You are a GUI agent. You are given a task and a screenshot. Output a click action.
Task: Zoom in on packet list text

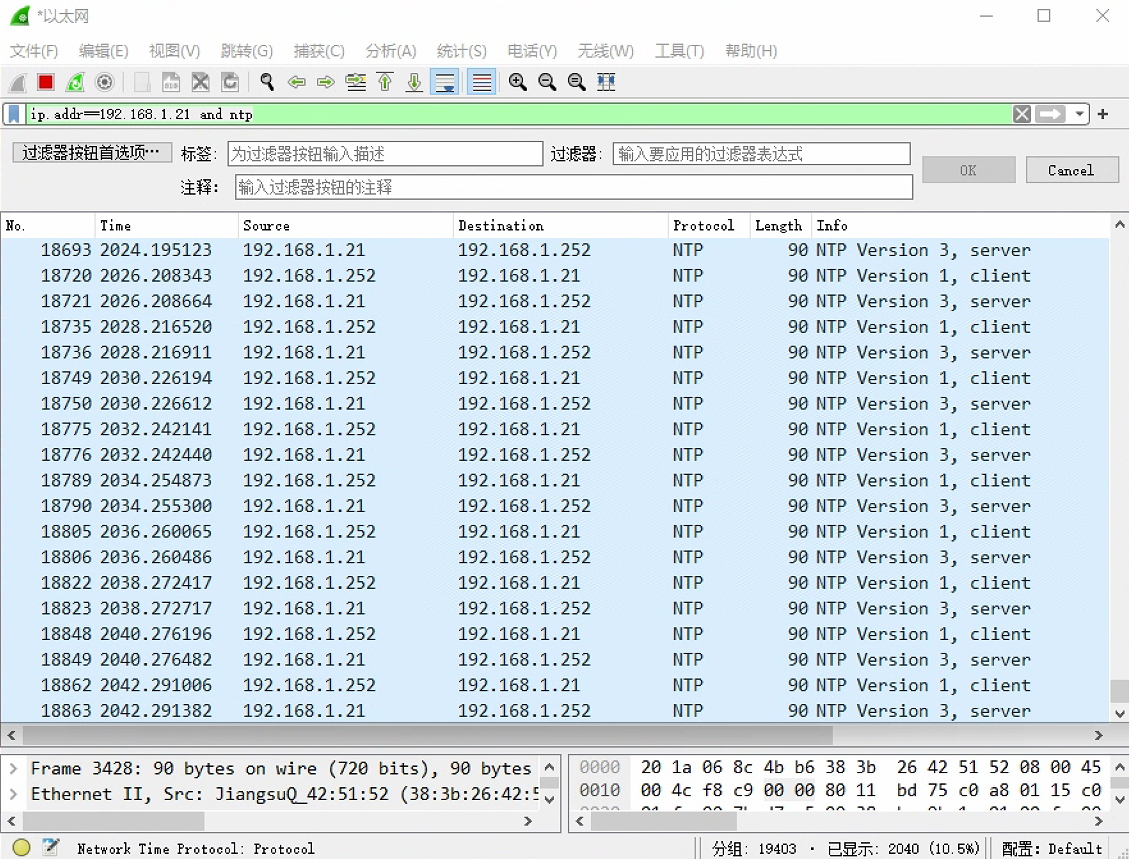517,82
